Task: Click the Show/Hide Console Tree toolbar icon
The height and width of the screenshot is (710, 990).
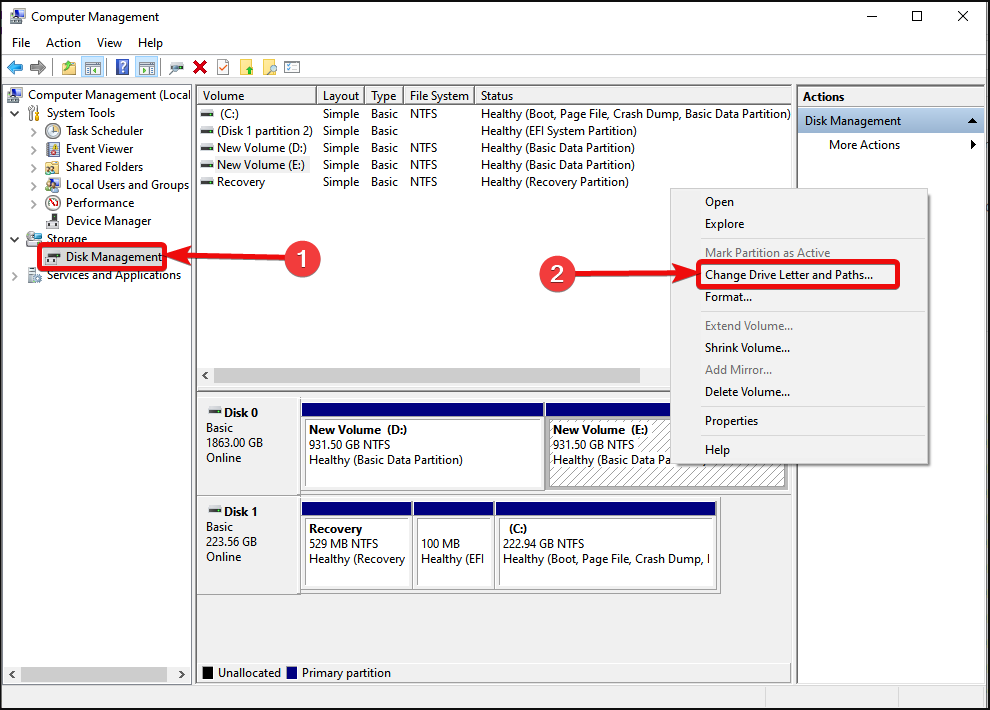Action: [93, 67]
